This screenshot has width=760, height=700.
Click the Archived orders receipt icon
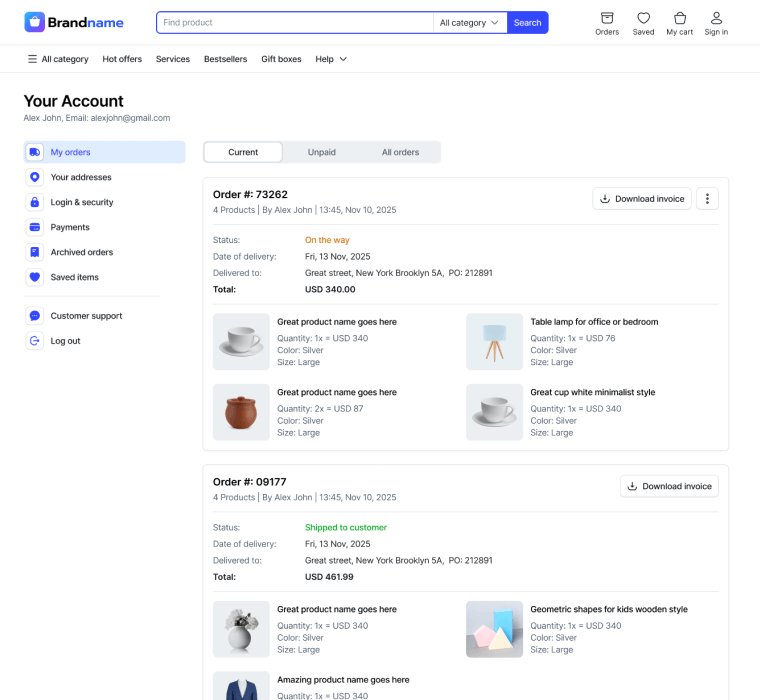click(x=34, y=252)
